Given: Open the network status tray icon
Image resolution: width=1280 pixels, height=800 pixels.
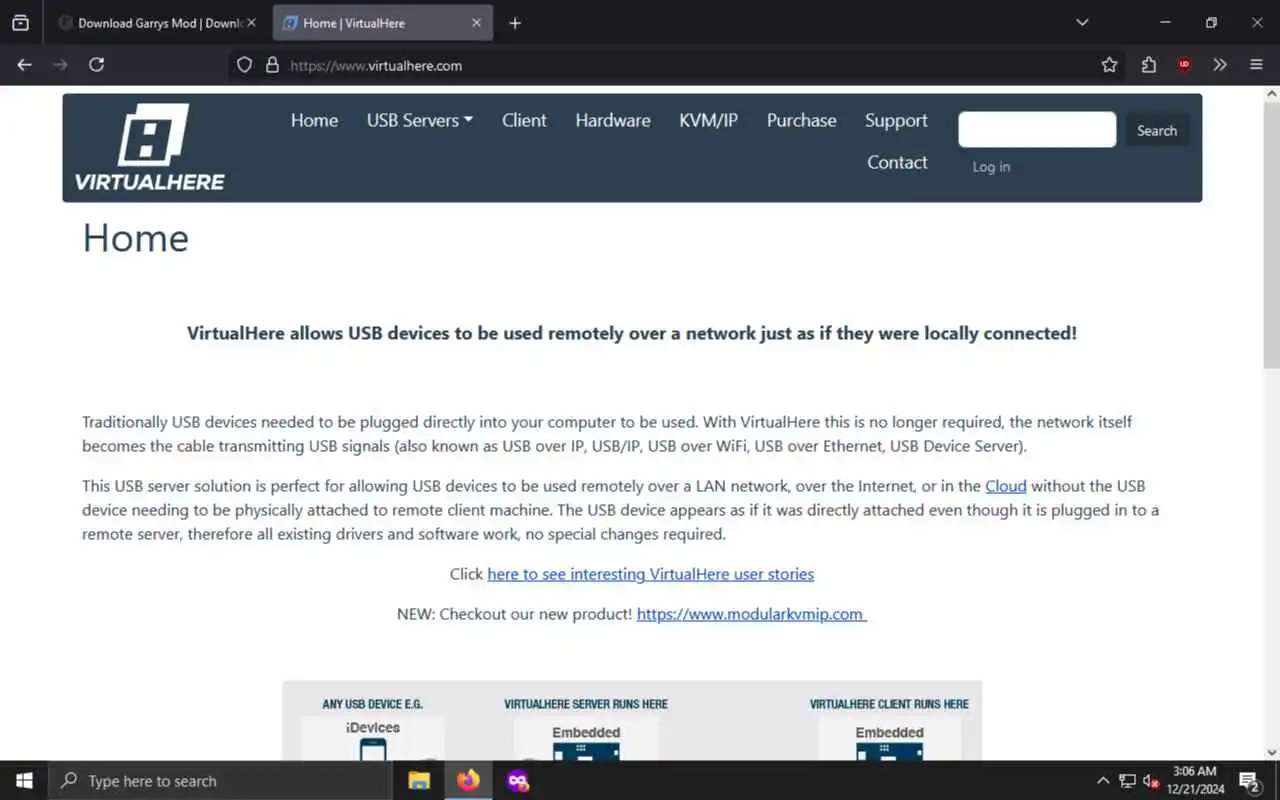Looking at the screenshot, I should [x=1127, y=781].
